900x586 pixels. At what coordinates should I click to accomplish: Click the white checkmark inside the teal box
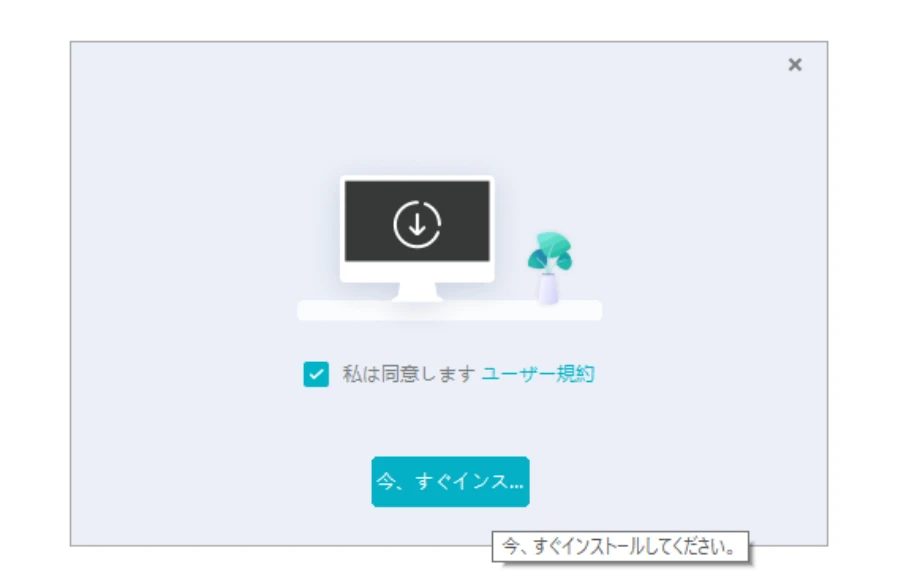316,376
